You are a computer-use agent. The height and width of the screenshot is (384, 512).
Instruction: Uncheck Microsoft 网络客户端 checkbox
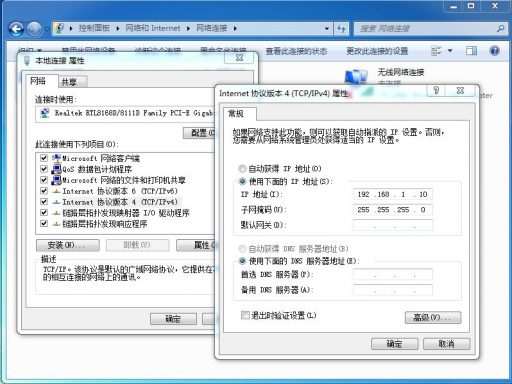[x=44, y=158]
